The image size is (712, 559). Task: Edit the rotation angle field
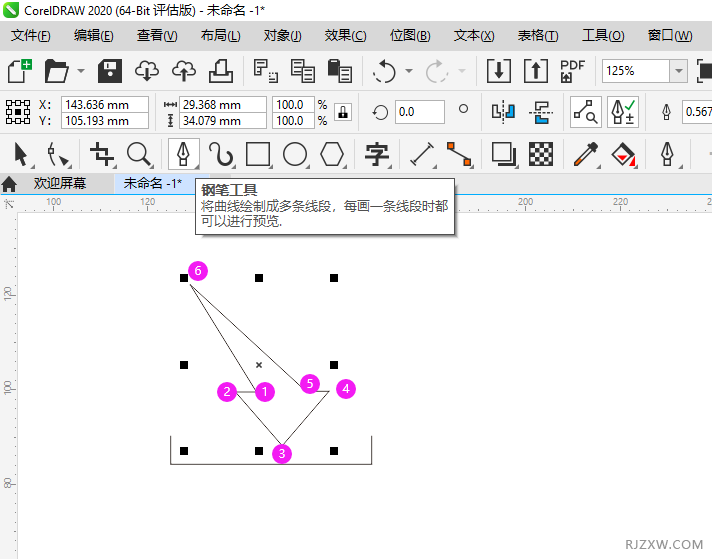[420, 112]
